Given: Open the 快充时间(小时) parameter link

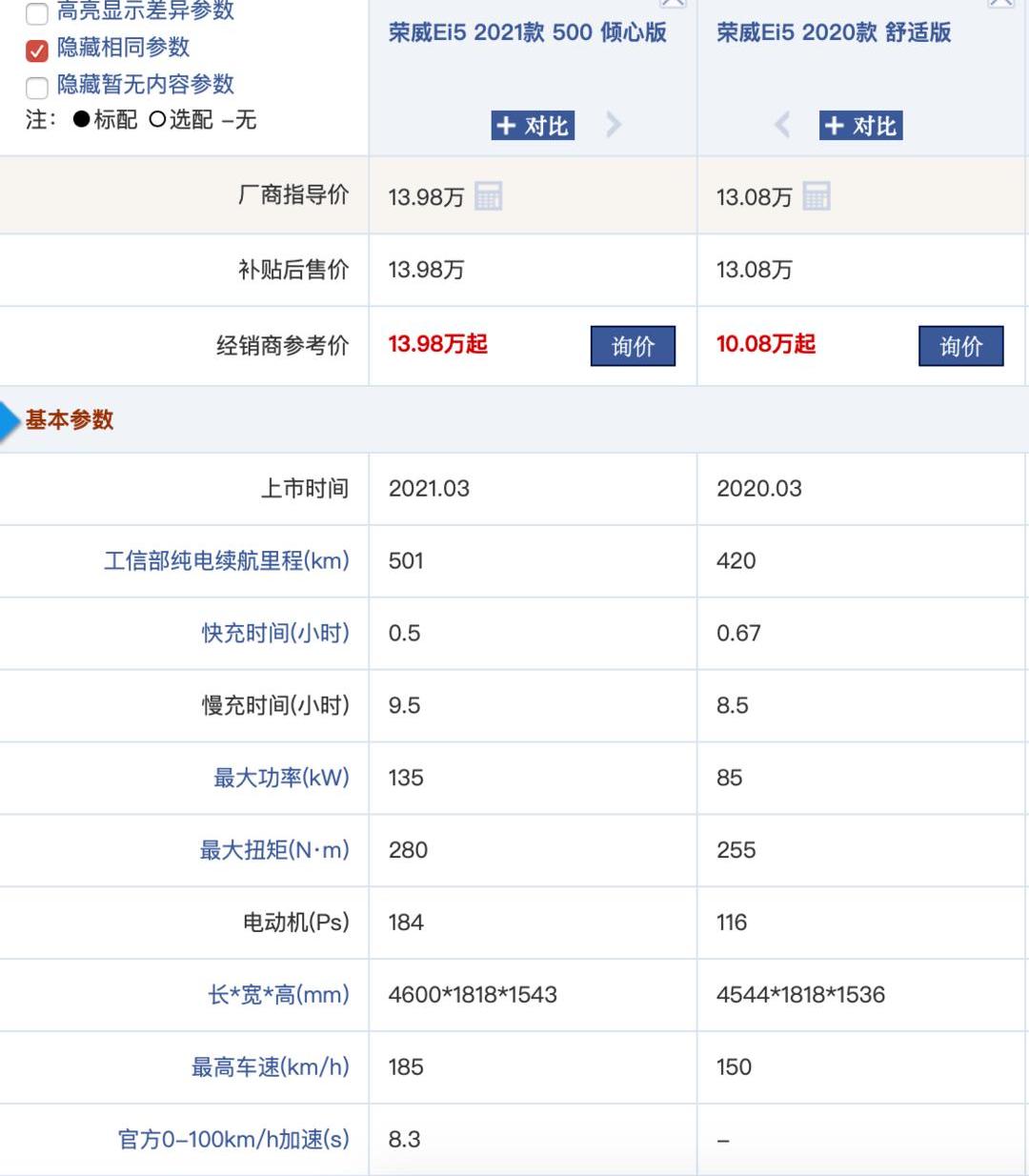Looking at the screenshot, I should pos(275,633).
